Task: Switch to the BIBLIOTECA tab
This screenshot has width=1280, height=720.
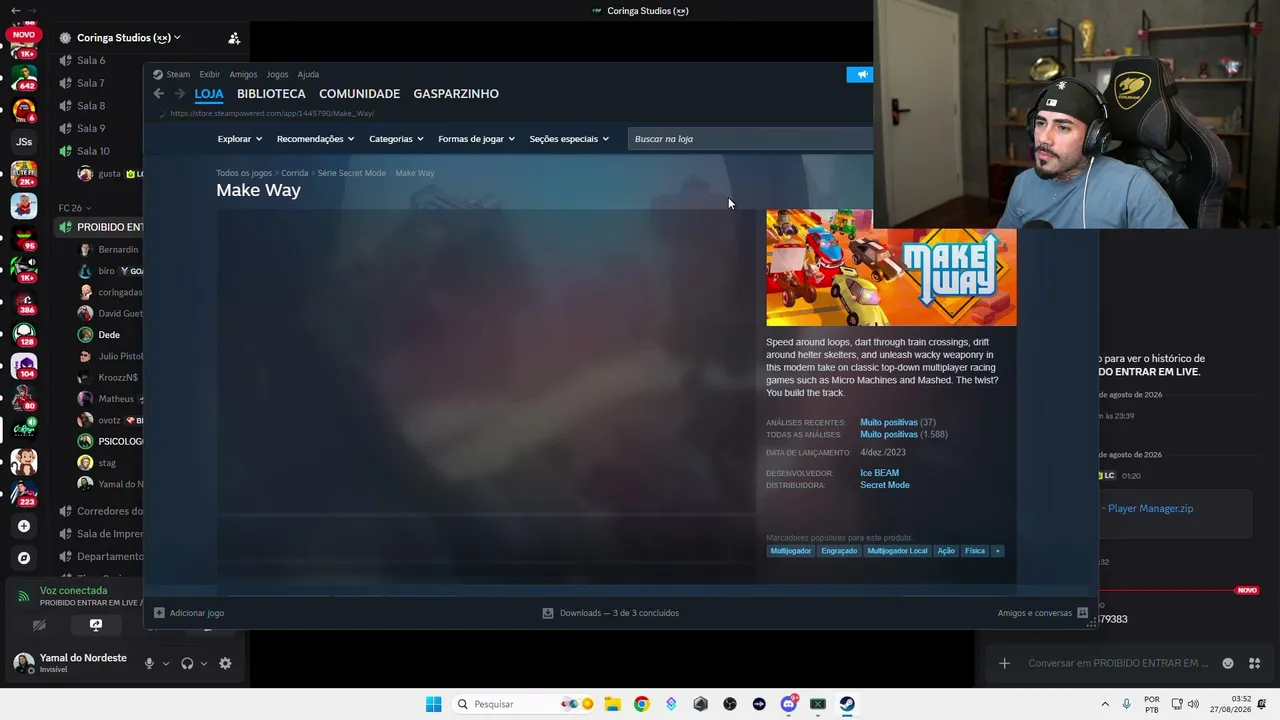Action: click(x=271, y=94)
